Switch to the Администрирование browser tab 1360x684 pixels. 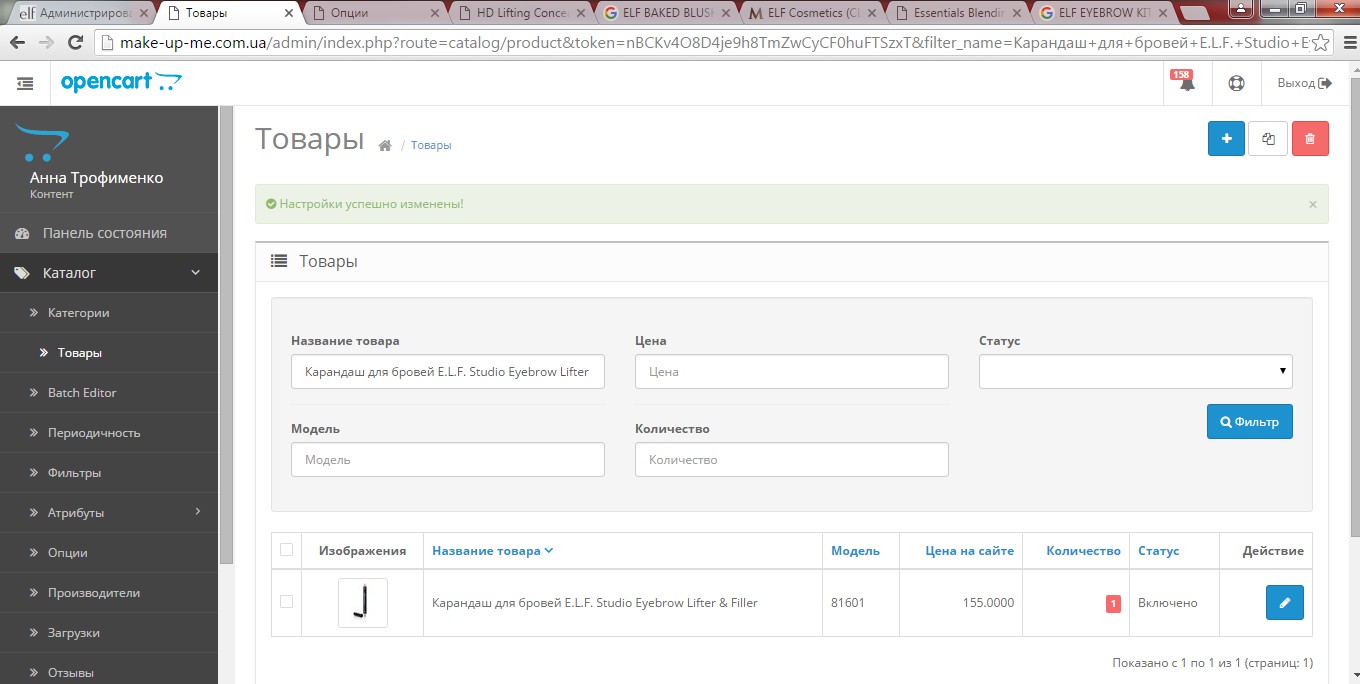tap(83, 13)
